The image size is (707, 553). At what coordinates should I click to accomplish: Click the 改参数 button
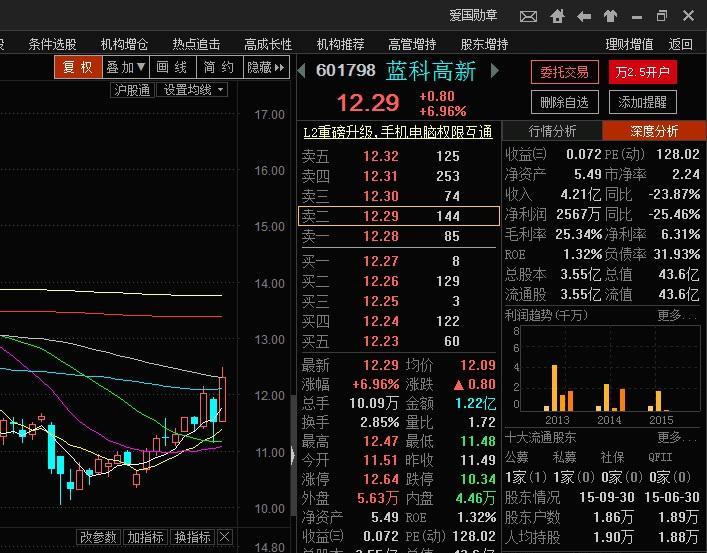tap(98, 537)
